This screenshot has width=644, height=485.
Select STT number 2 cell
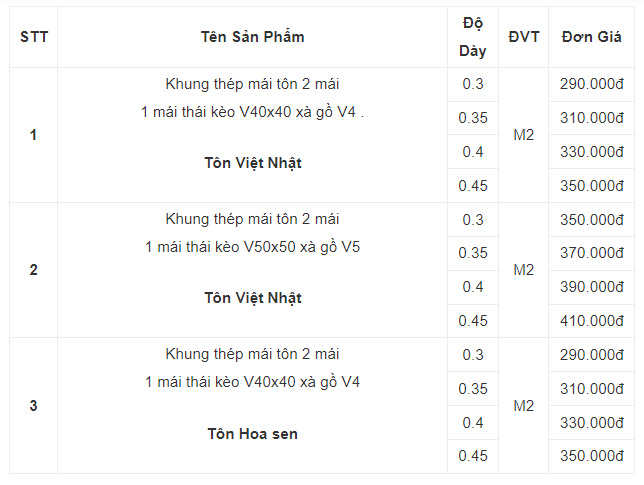34,270
